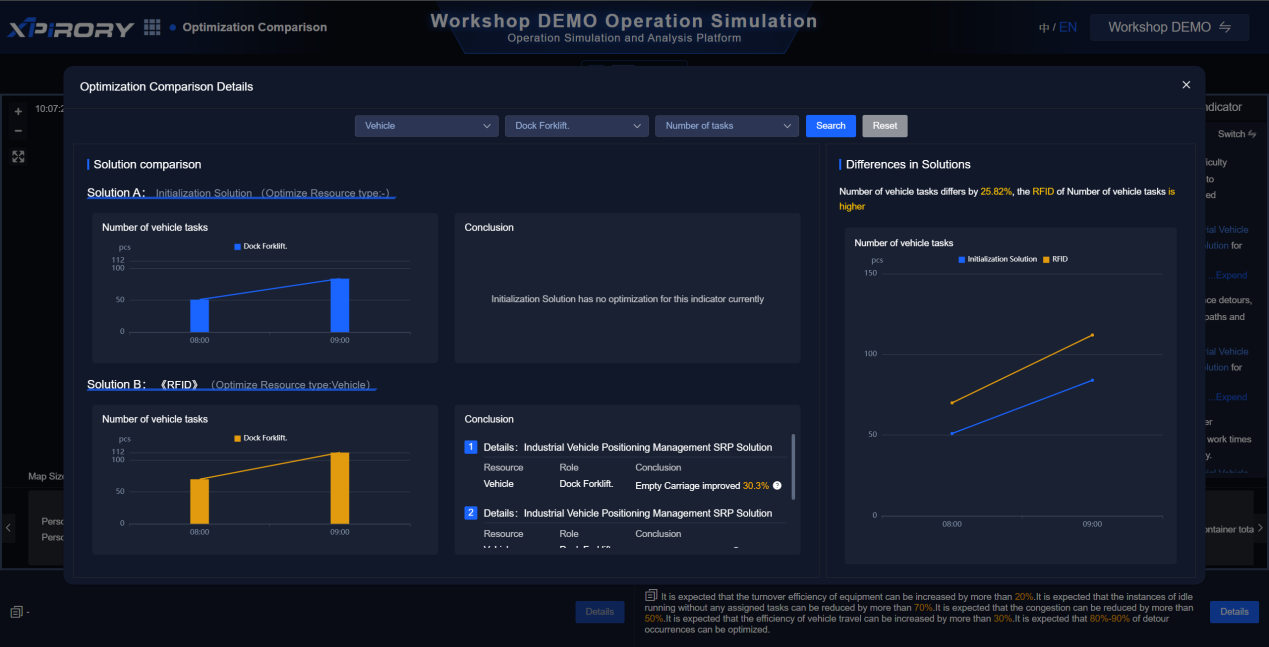
Task: Toggle Initialization Solution legend in differences chart
Action: 997,259
